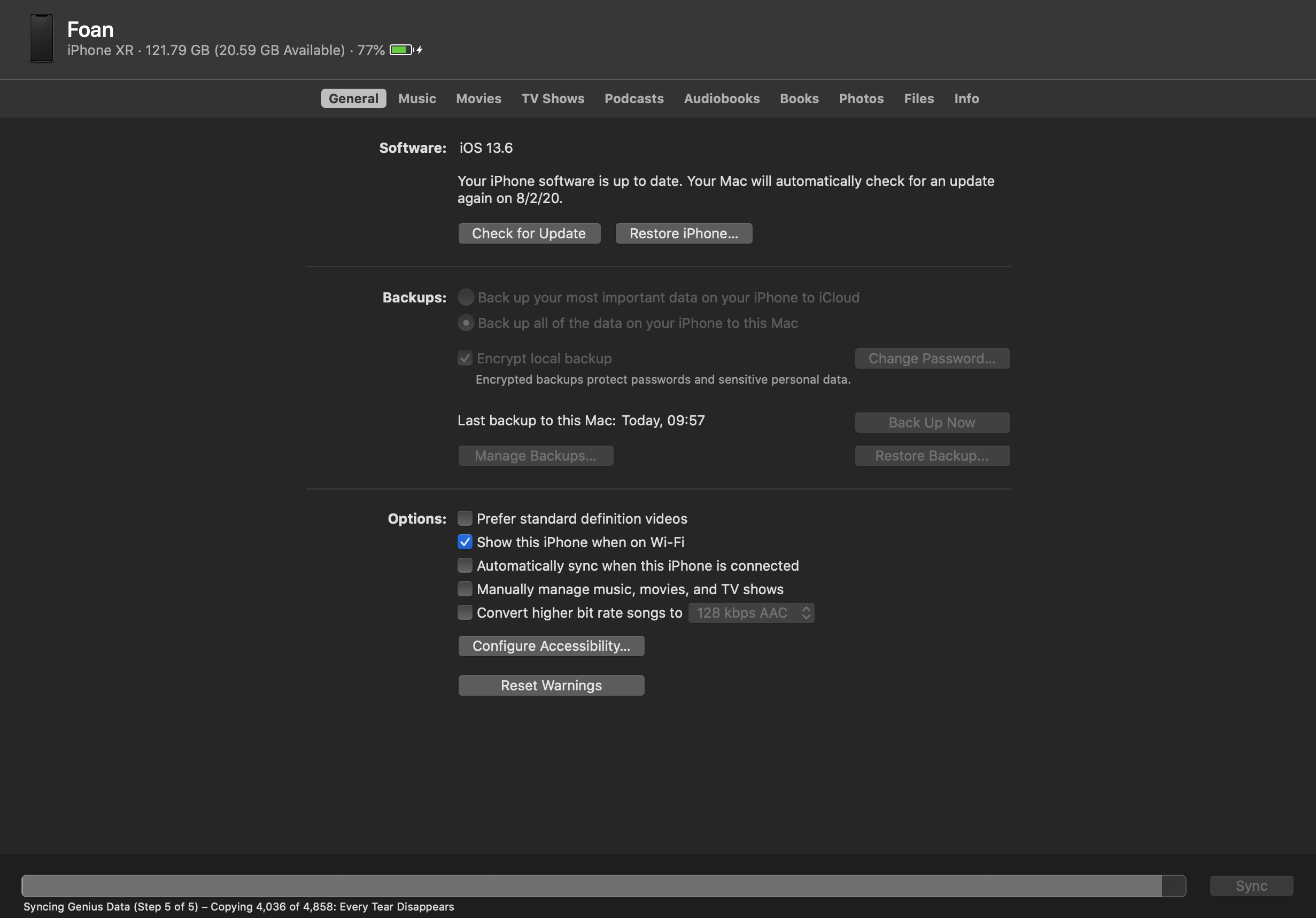Select the Podcasts tab
1316x918 pixels.
click(x=633, y=98)
